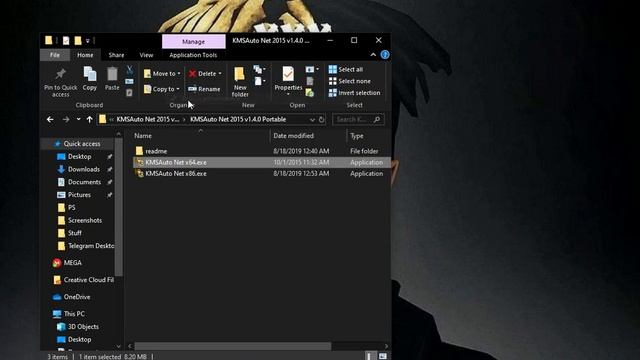640x360 pixels.
Task: Open the Easy access dropdown
Action: click(x=260, y=81)
